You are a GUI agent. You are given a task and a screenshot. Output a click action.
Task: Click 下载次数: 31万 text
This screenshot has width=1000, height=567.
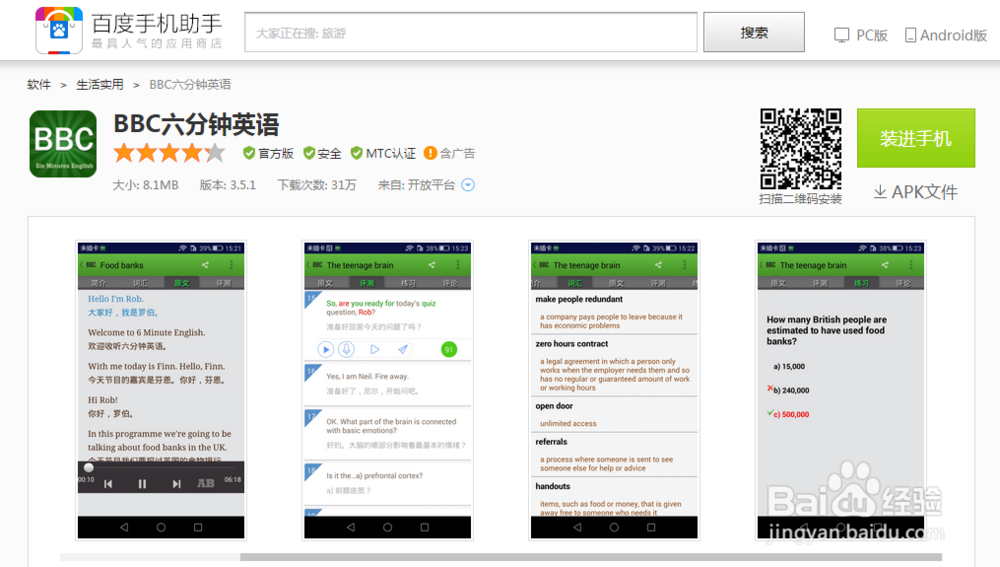[316, 185]
